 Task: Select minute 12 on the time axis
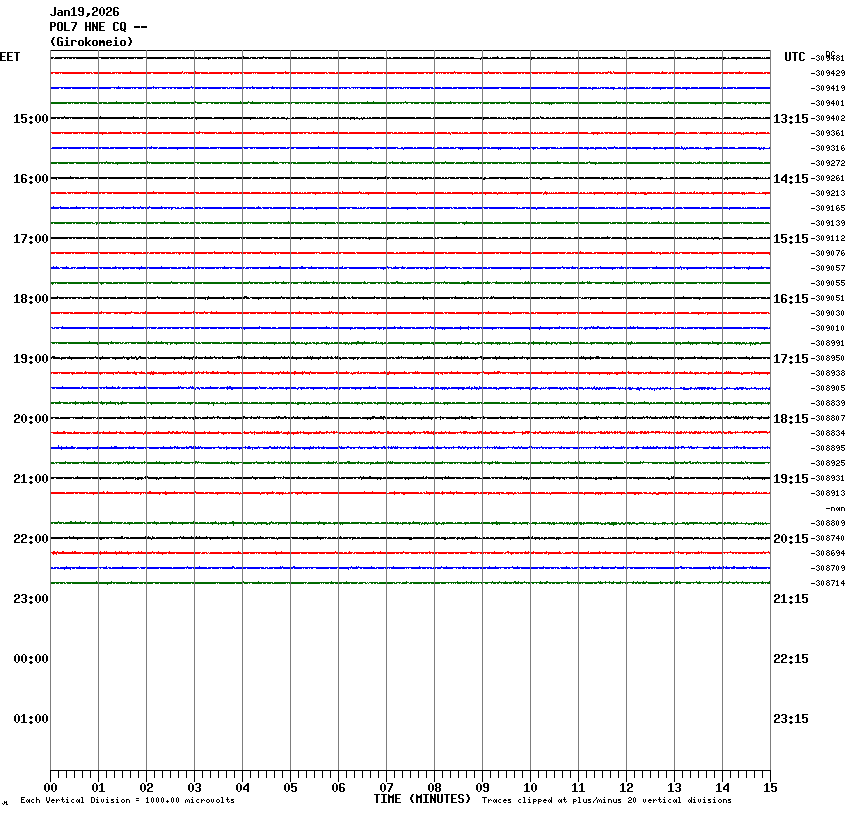(x=626, y=788)
